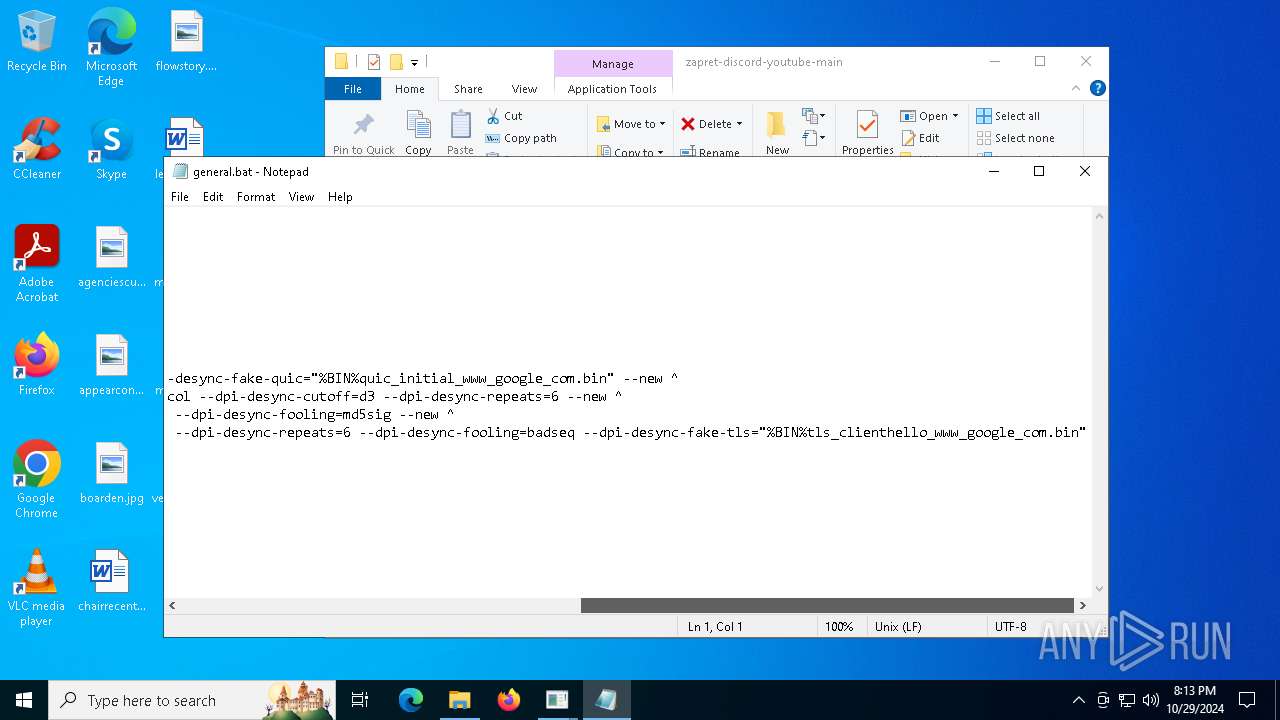The width and height of the screenshot is (1280, 720).
Task: Open the Easy access dropdown in Explorer
Action: pos(813,138)
